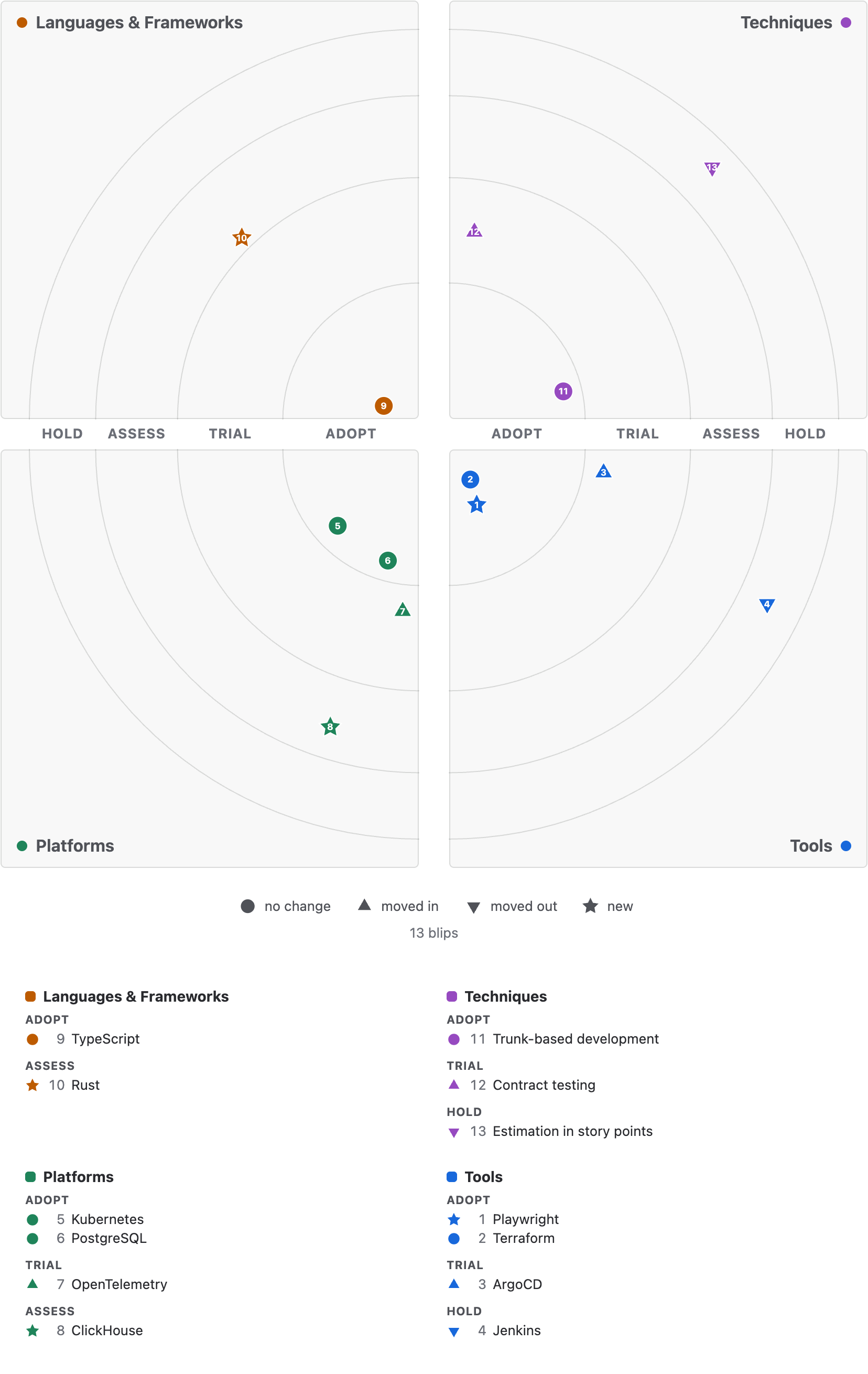Click the '13 blips' count text
This screenshot has width=868, height=1374.
point(434,933)
